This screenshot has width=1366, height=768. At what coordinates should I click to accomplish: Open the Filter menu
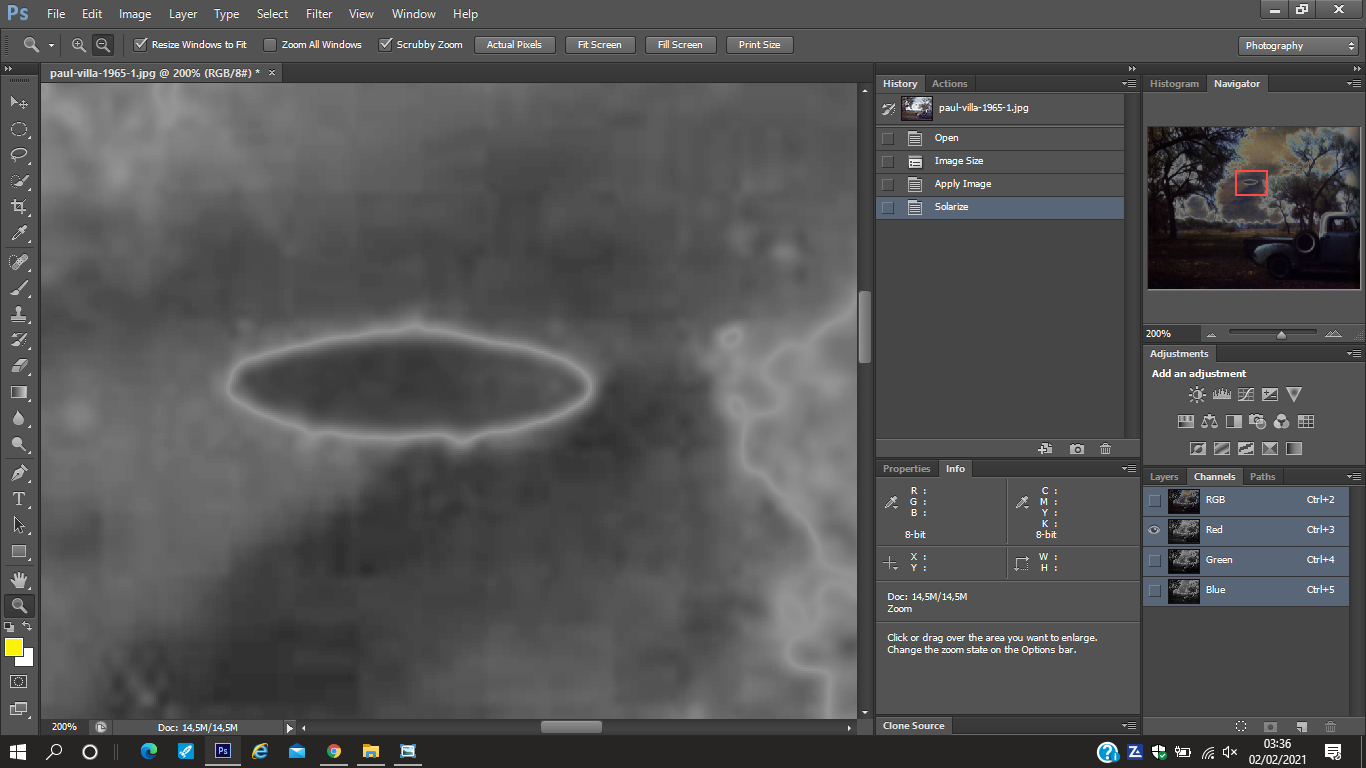(x=319, y=14)
